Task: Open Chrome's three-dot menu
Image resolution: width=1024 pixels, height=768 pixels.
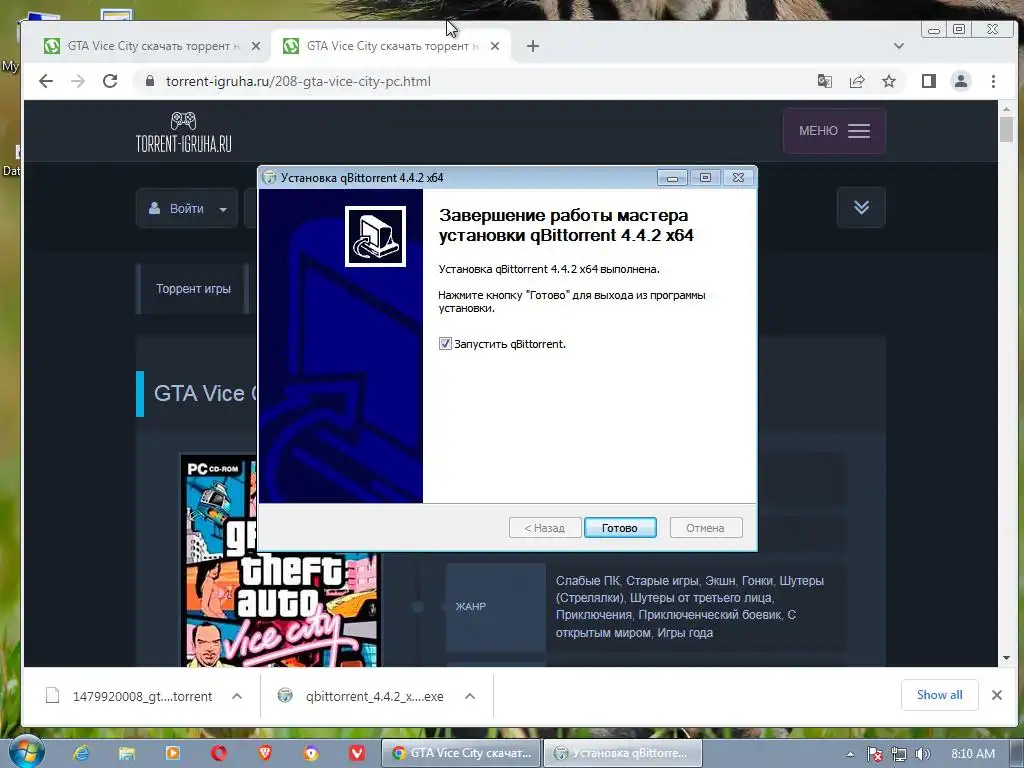Action: pos(993,81)
